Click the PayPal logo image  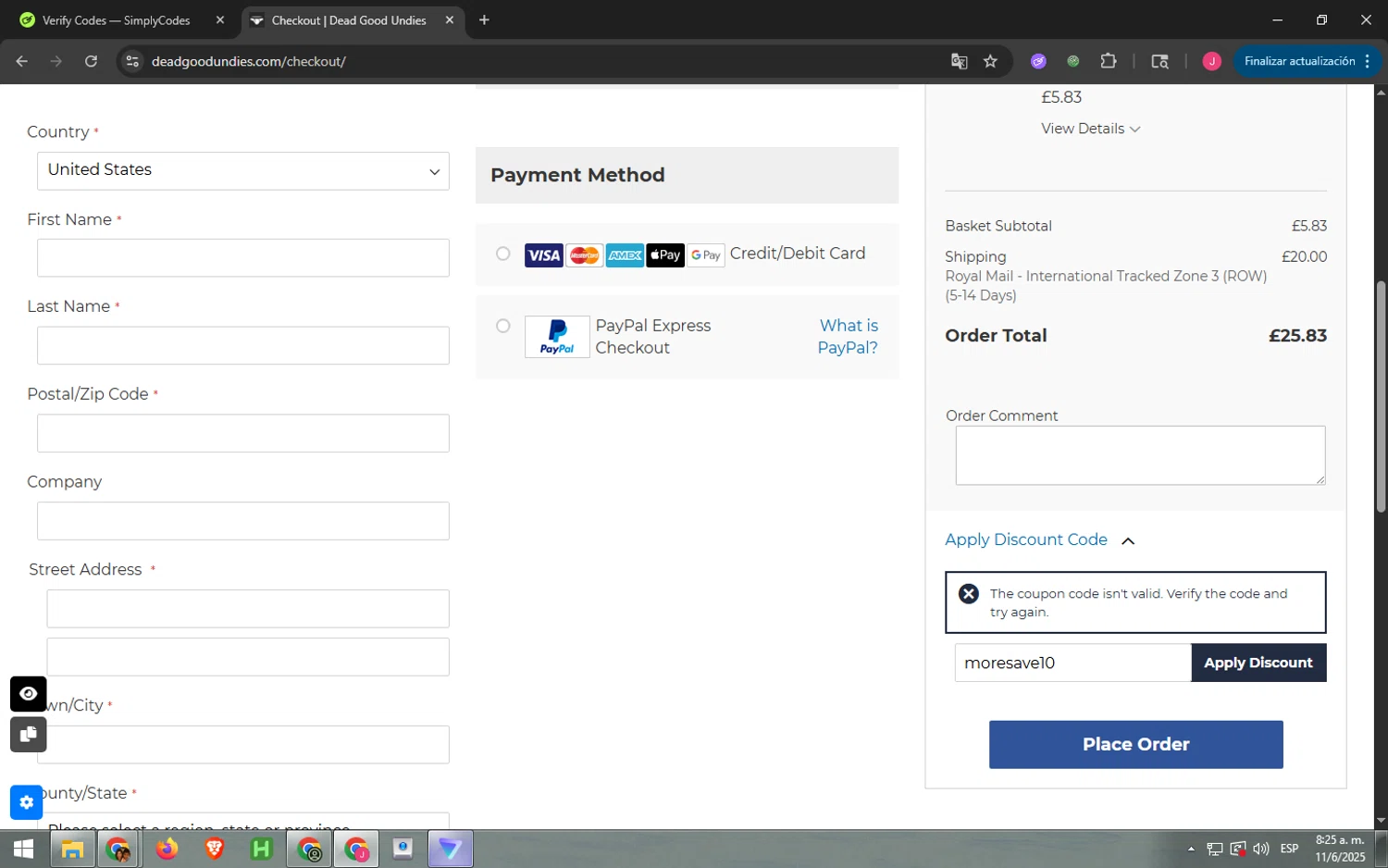[557, 337]
